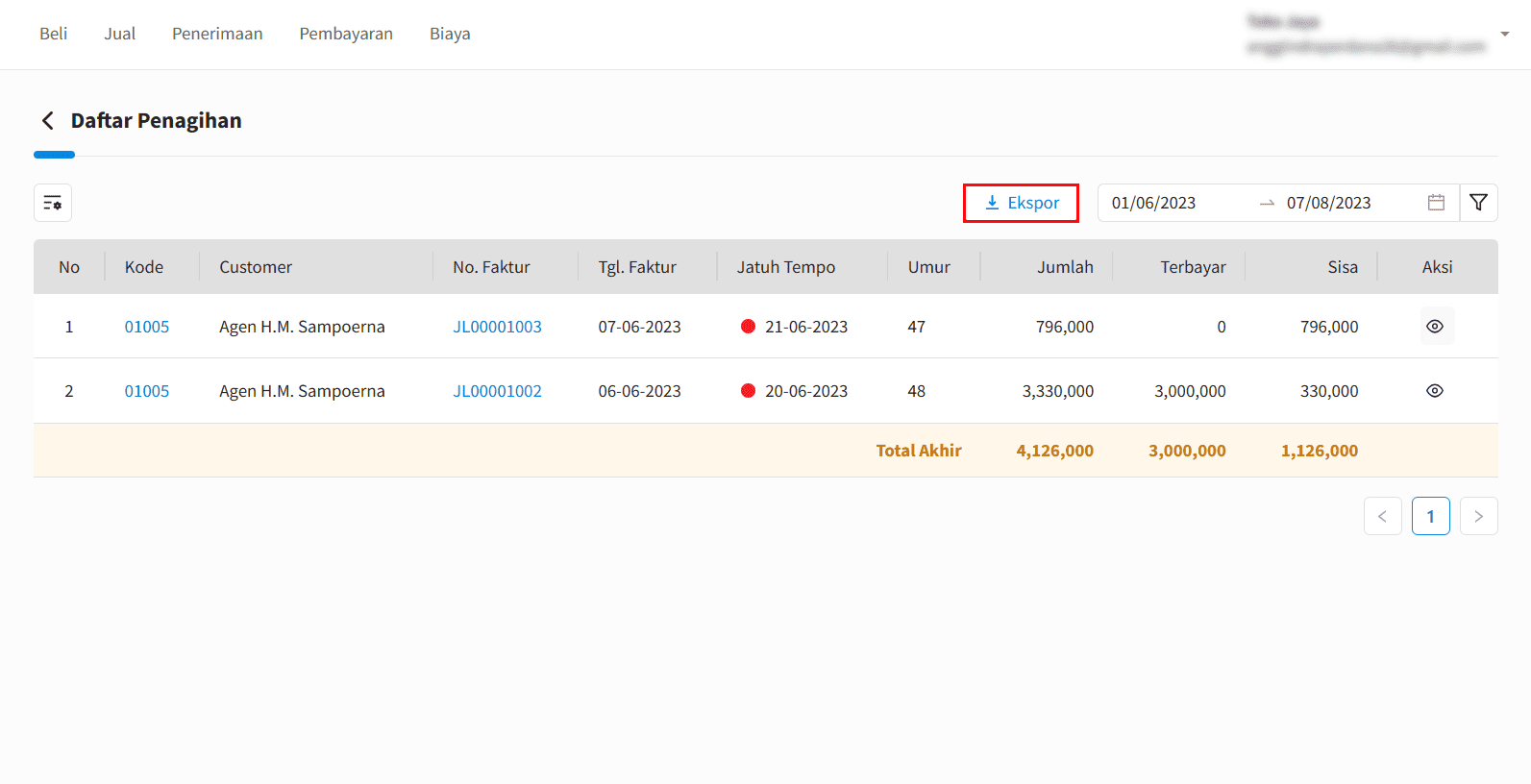Click the Kode column header

point(144,267)
